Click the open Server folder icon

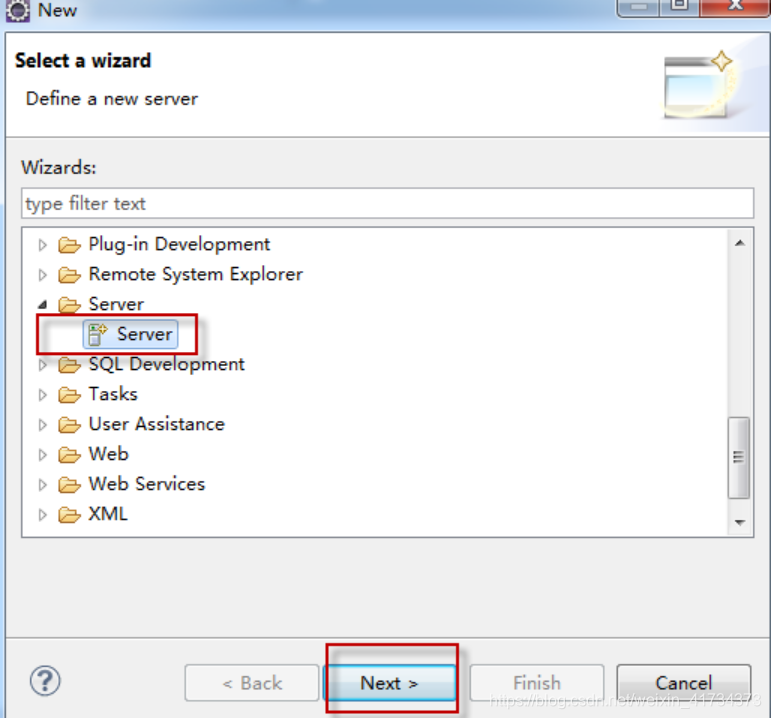pos(69,304)
